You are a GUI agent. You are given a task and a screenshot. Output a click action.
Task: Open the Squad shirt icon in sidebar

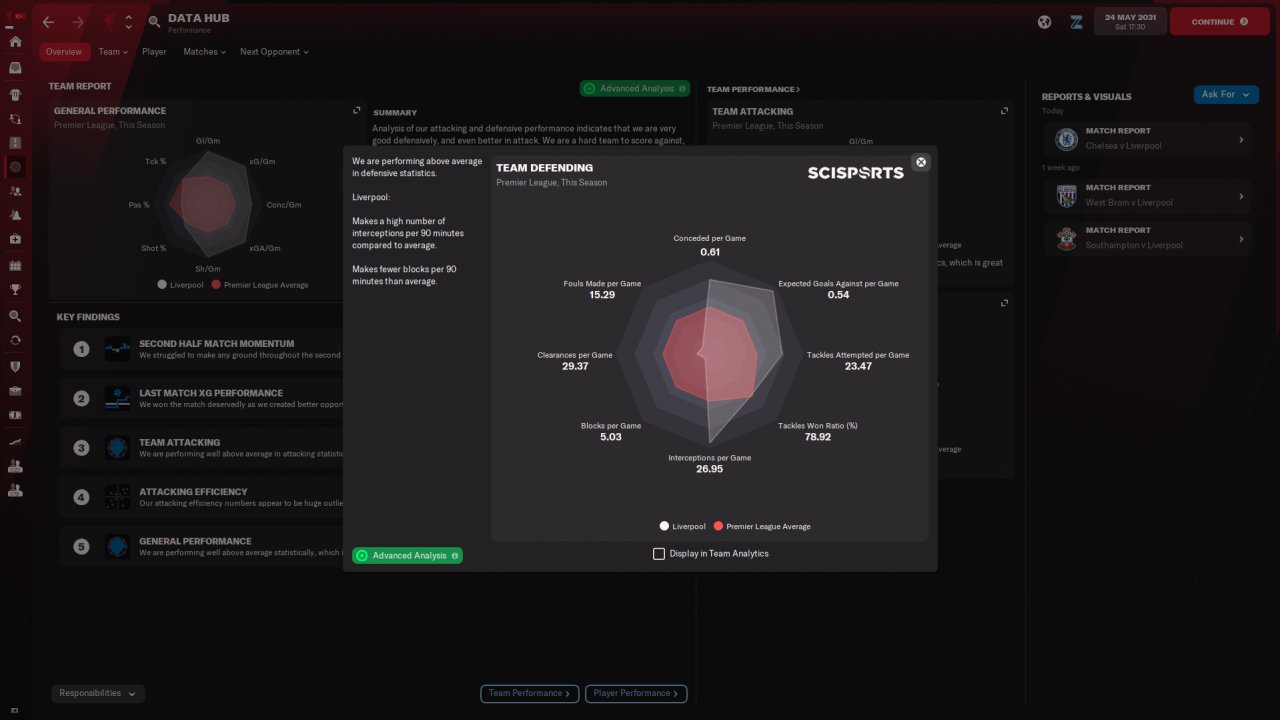tap(15, 94)
